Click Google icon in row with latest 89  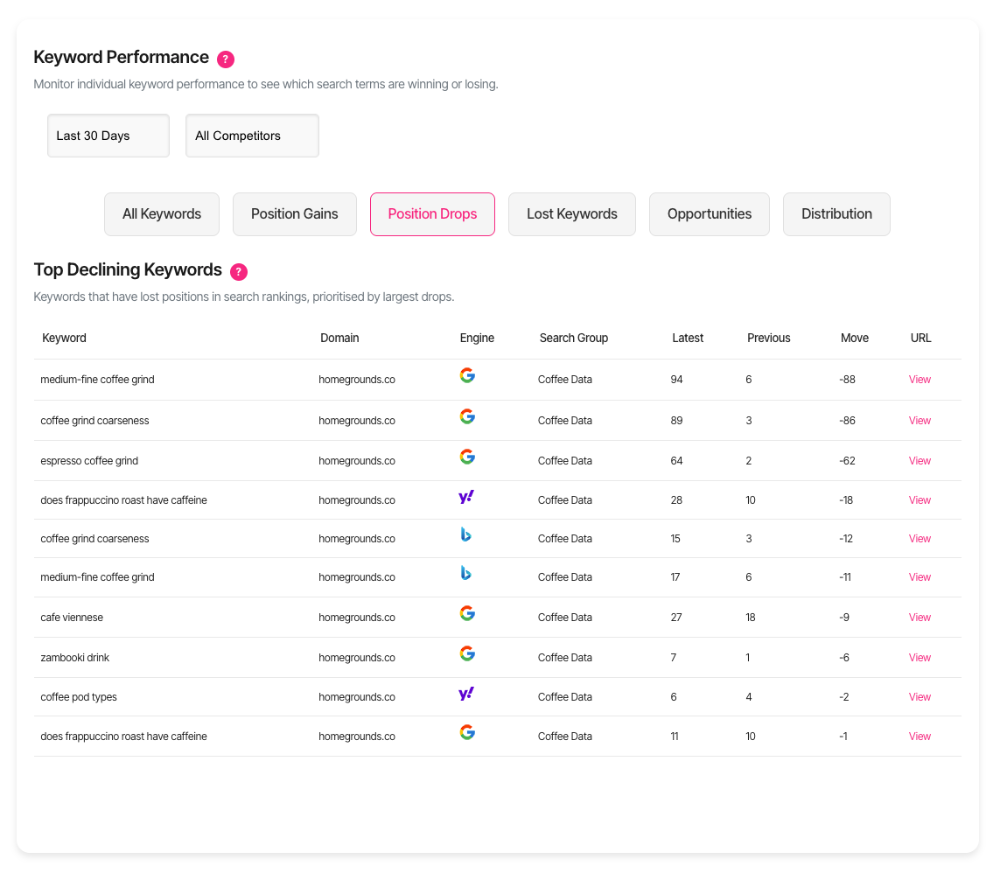[x=467, y=416]
